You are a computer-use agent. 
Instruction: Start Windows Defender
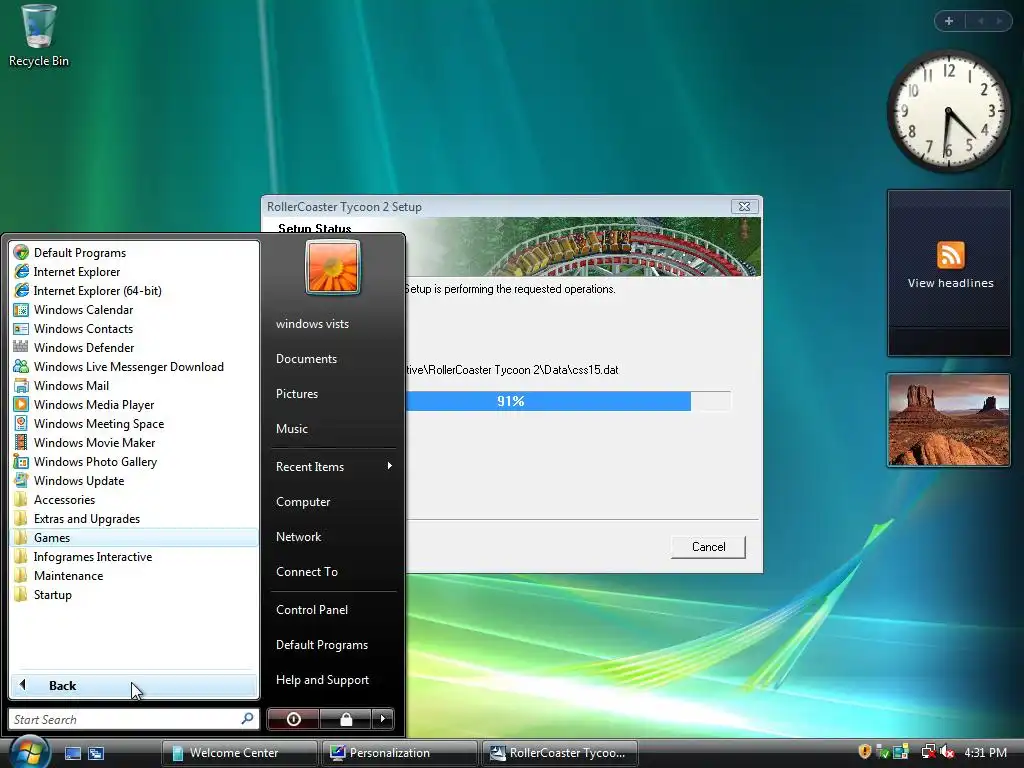(84, 347)
